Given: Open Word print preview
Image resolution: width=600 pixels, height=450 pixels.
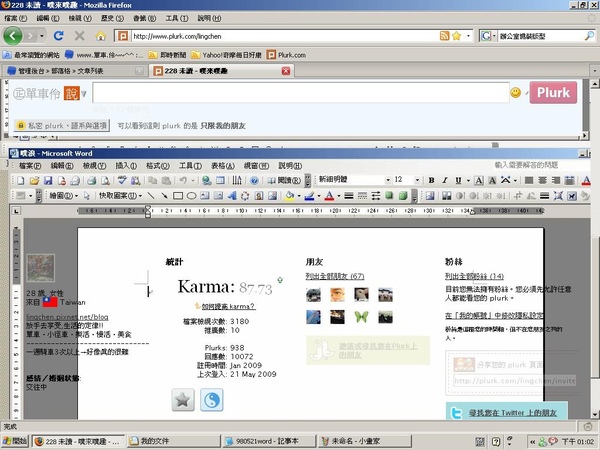Looking at the screenshot, I should [x=105, y=181].
